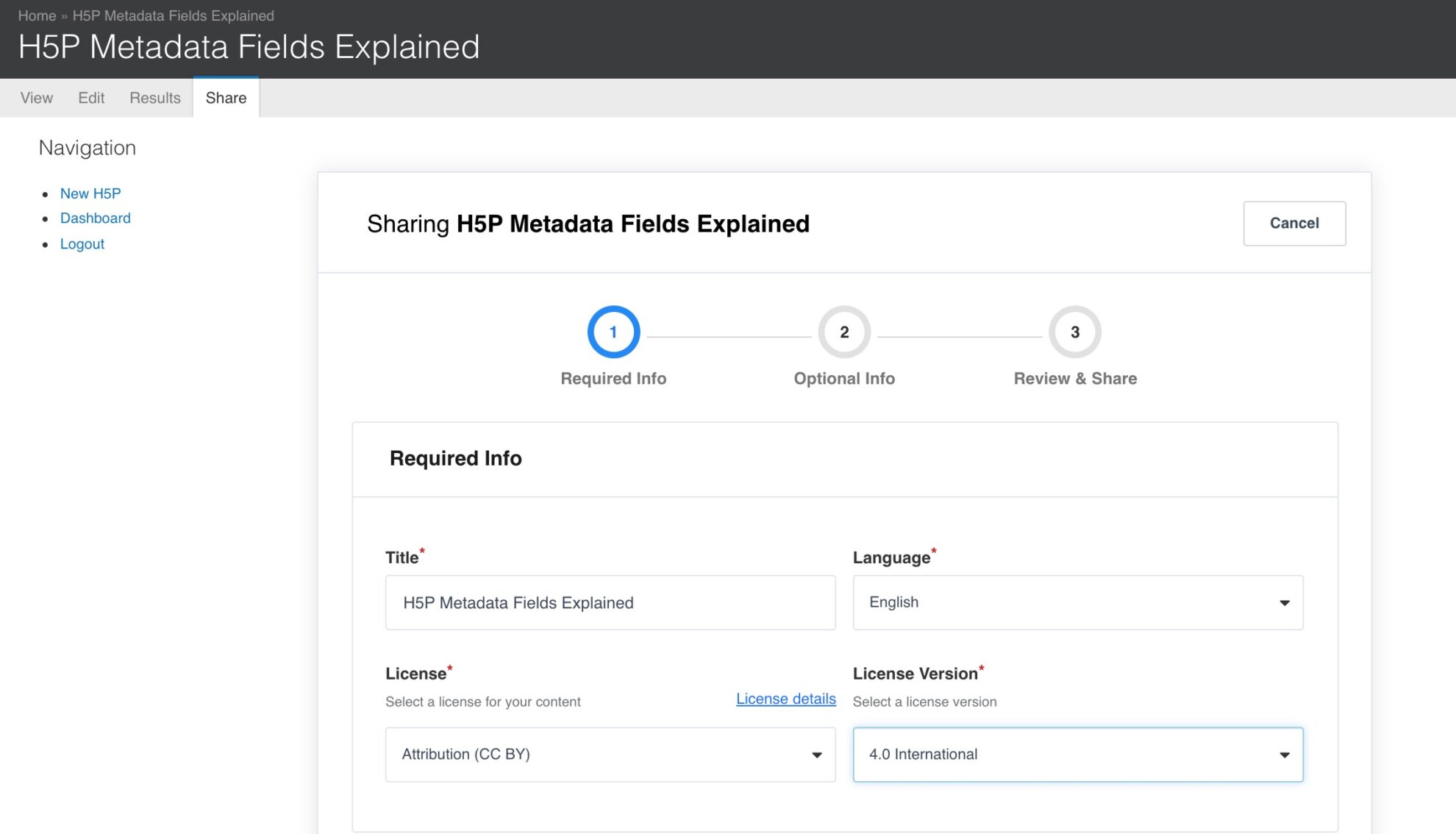The width and height of the screenshot is (1456, 834).
Task: Switch to the Edit tab
Action: pos(91,98)
